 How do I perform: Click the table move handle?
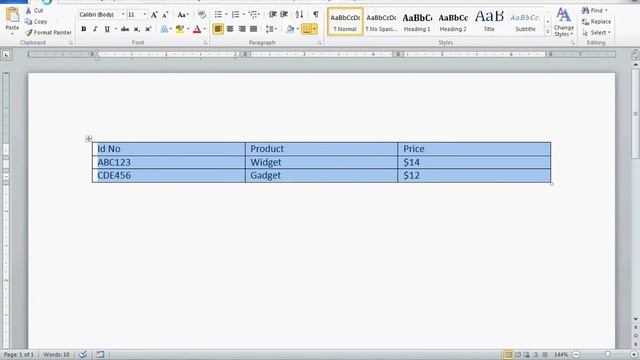tap(89, 139)
